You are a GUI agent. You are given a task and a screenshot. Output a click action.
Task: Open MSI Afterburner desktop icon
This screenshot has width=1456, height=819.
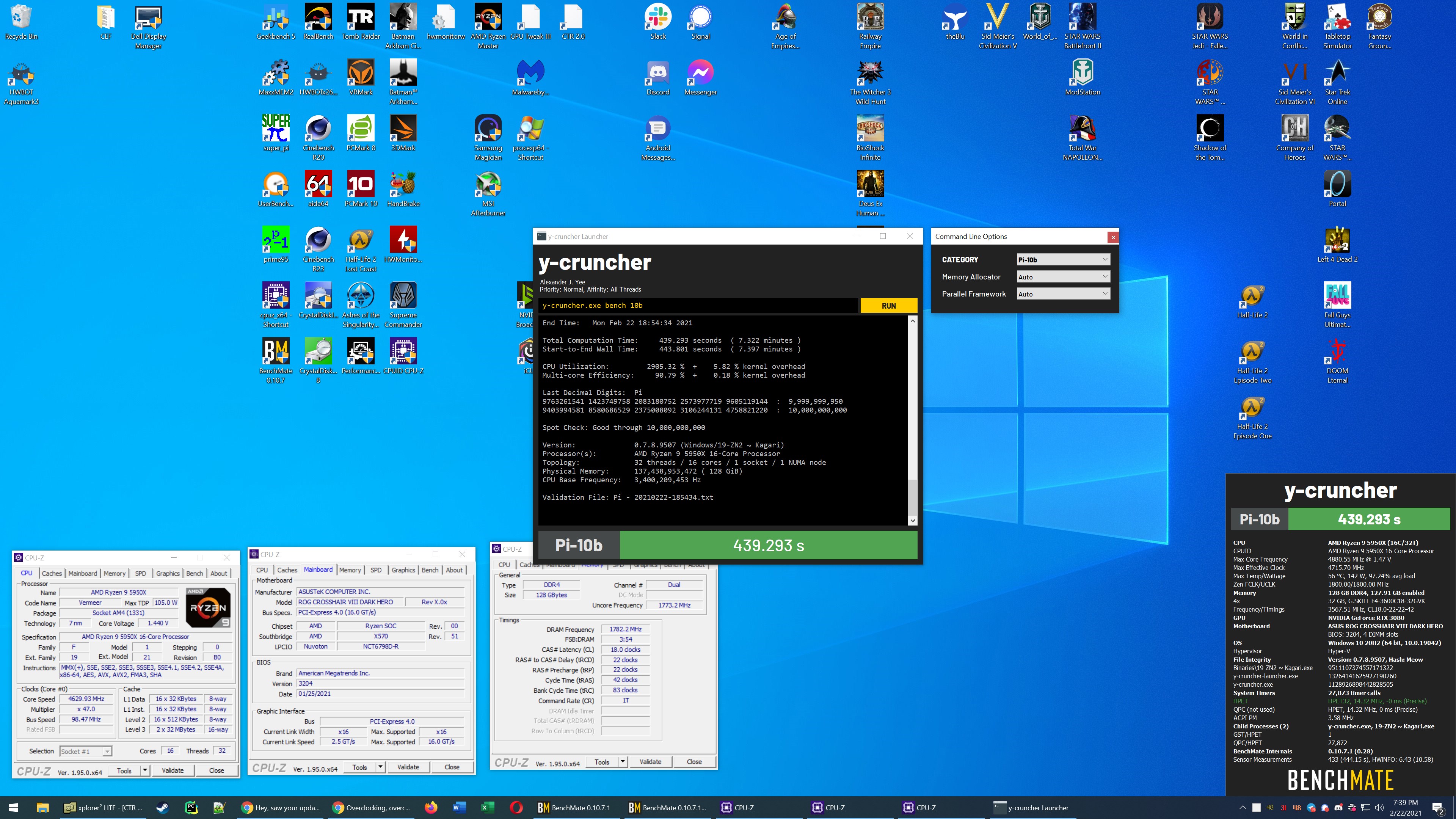(488, 193)
